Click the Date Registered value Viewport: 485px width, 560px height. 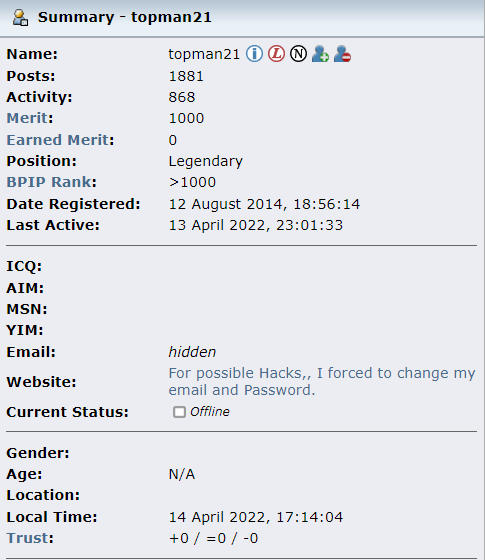click(x=264, y=204)
